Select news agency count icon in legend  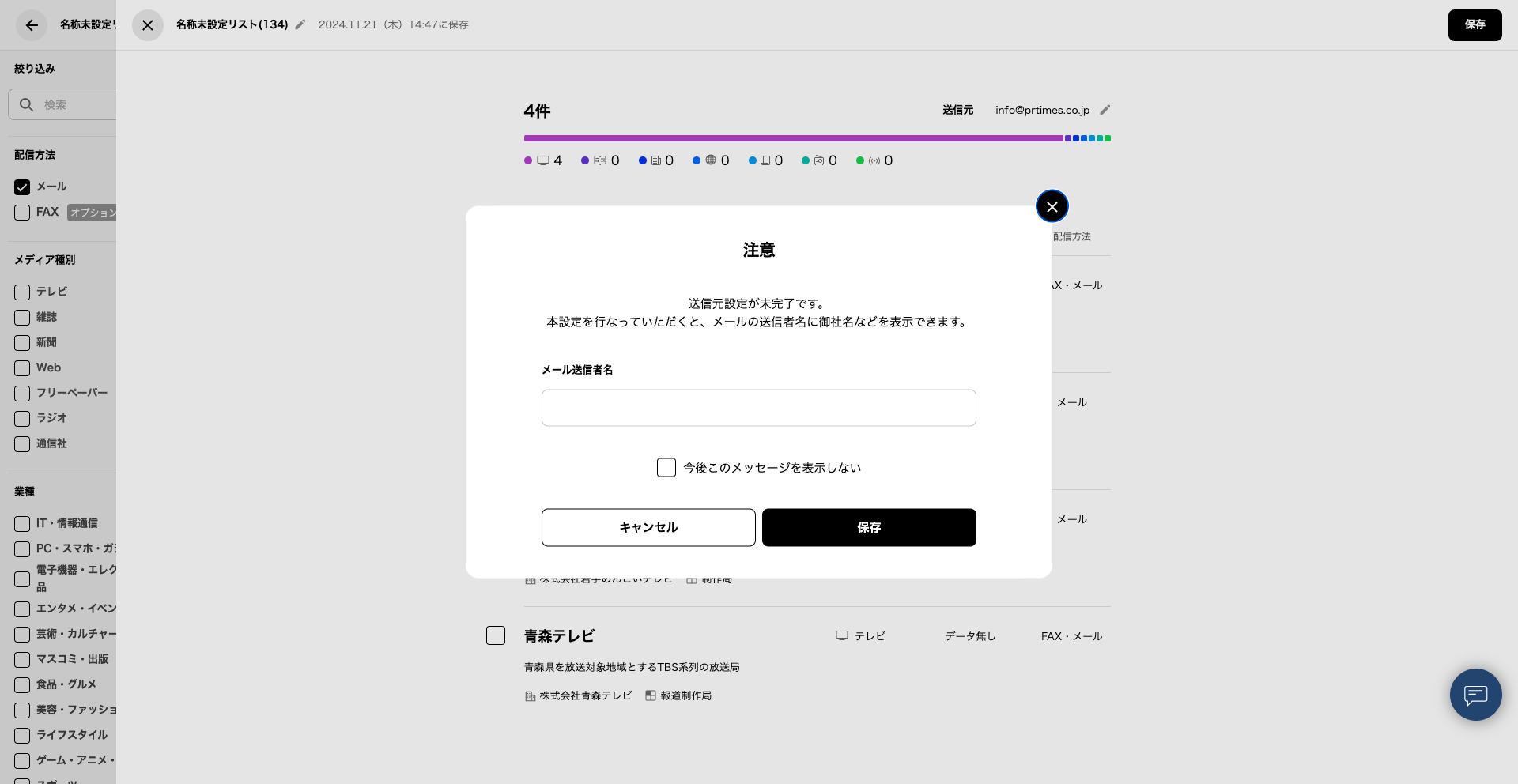tap(874, 160)
